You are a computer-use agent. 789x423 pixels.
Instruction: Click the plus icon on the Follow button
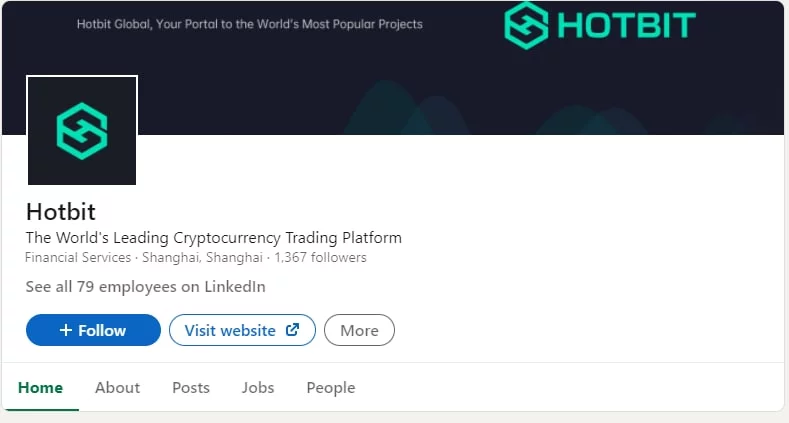click(66, 330)
